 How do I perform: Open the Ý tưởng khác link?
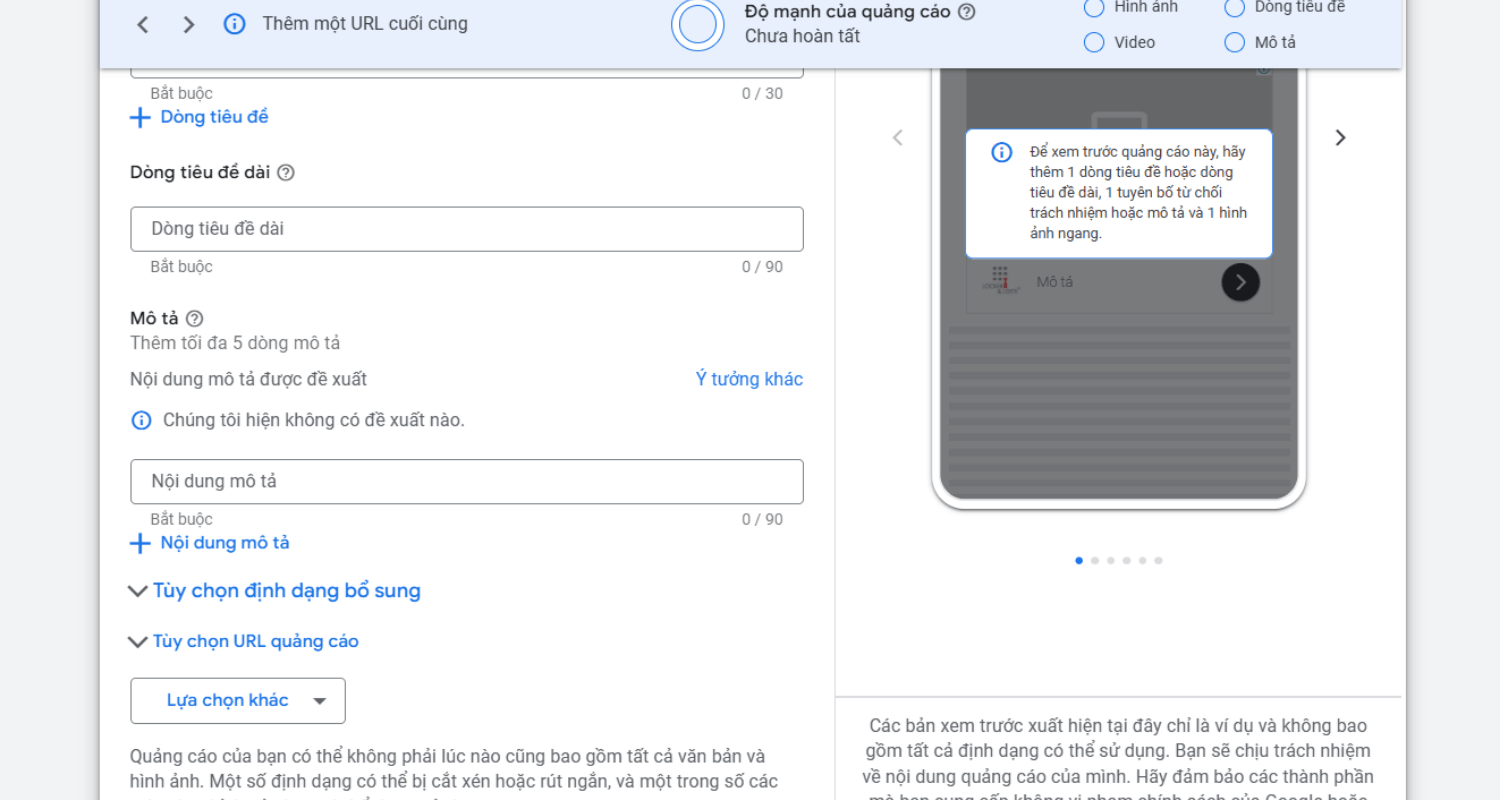point(749,379)
